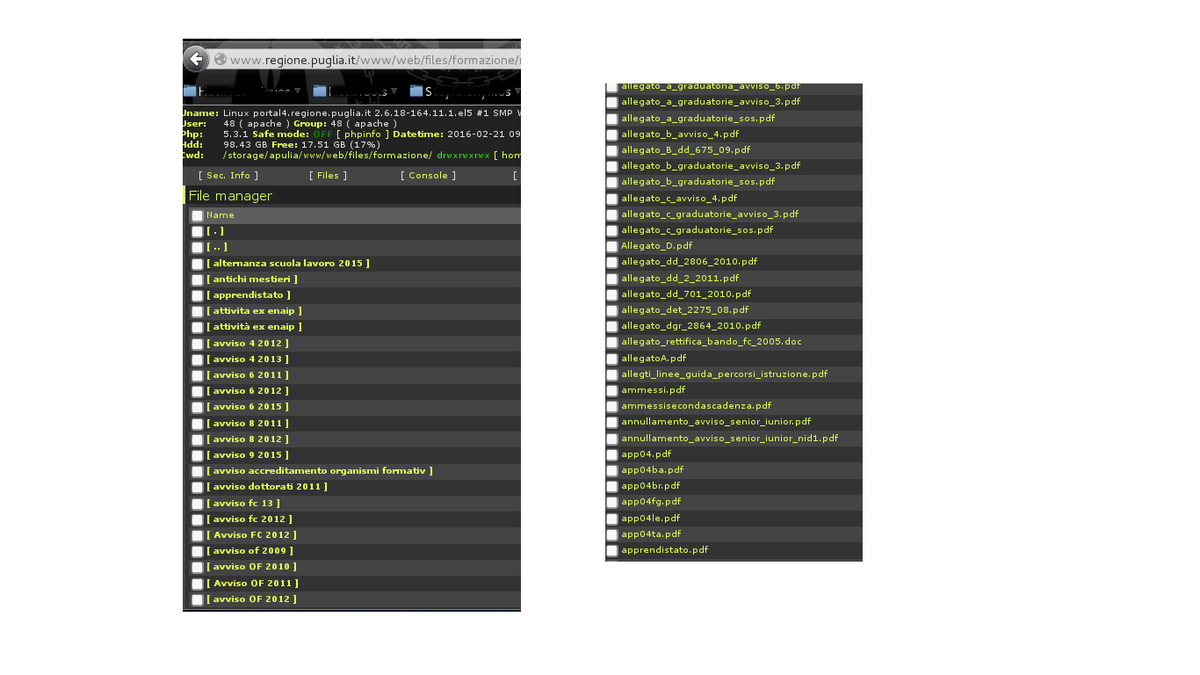Click the globe site-identity icon in address bar

click(x=220, y=60)
